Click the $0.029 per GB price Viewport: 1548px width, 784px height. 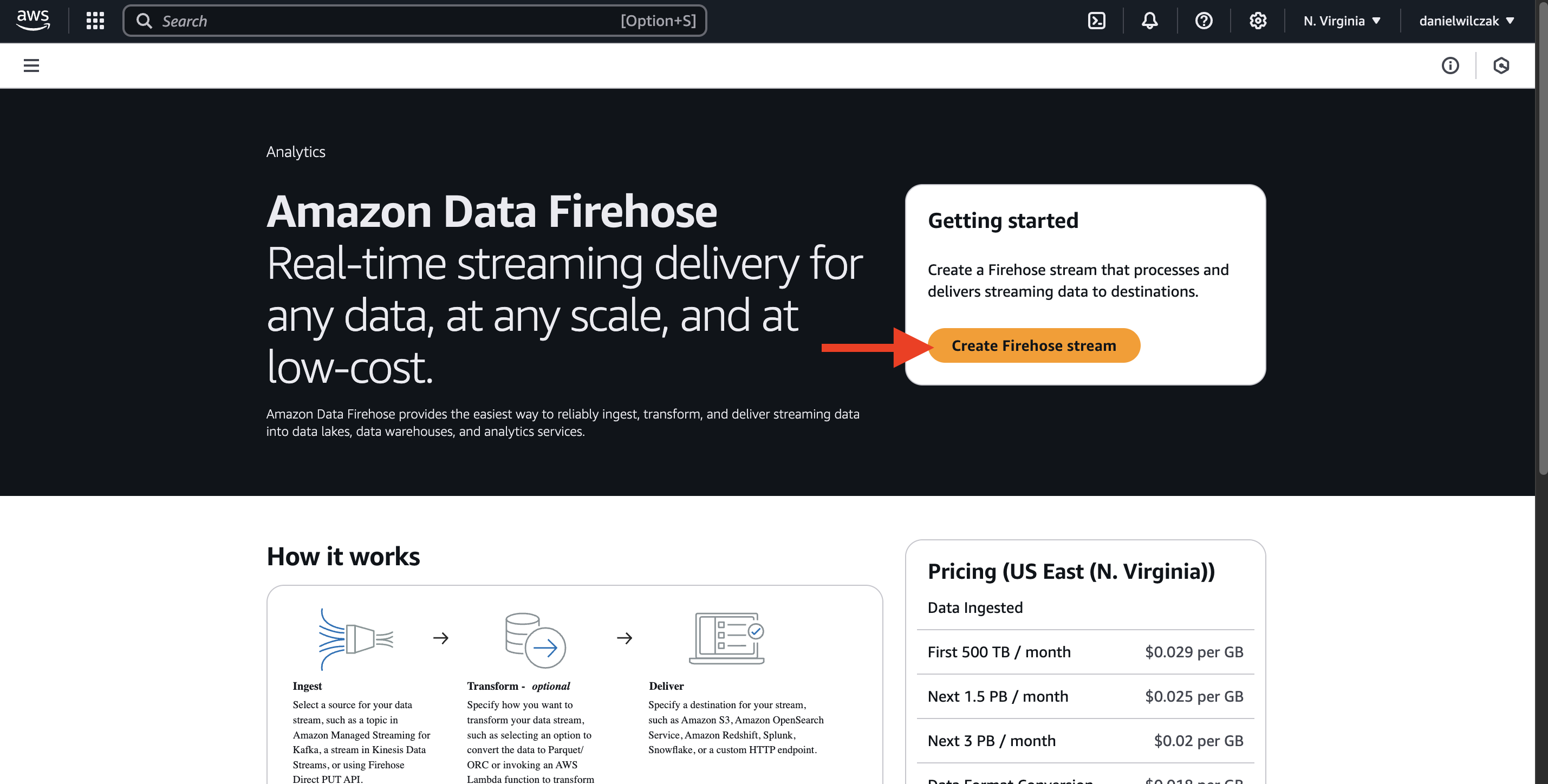pos(1193,652)
